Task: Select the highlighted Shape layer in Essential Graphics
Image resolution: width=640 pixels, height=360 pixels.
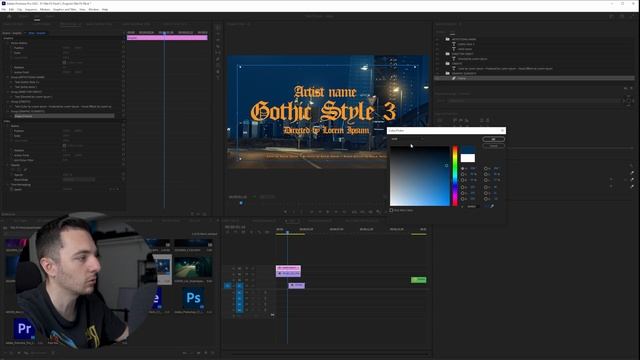Action: click(x=535, y=78)
